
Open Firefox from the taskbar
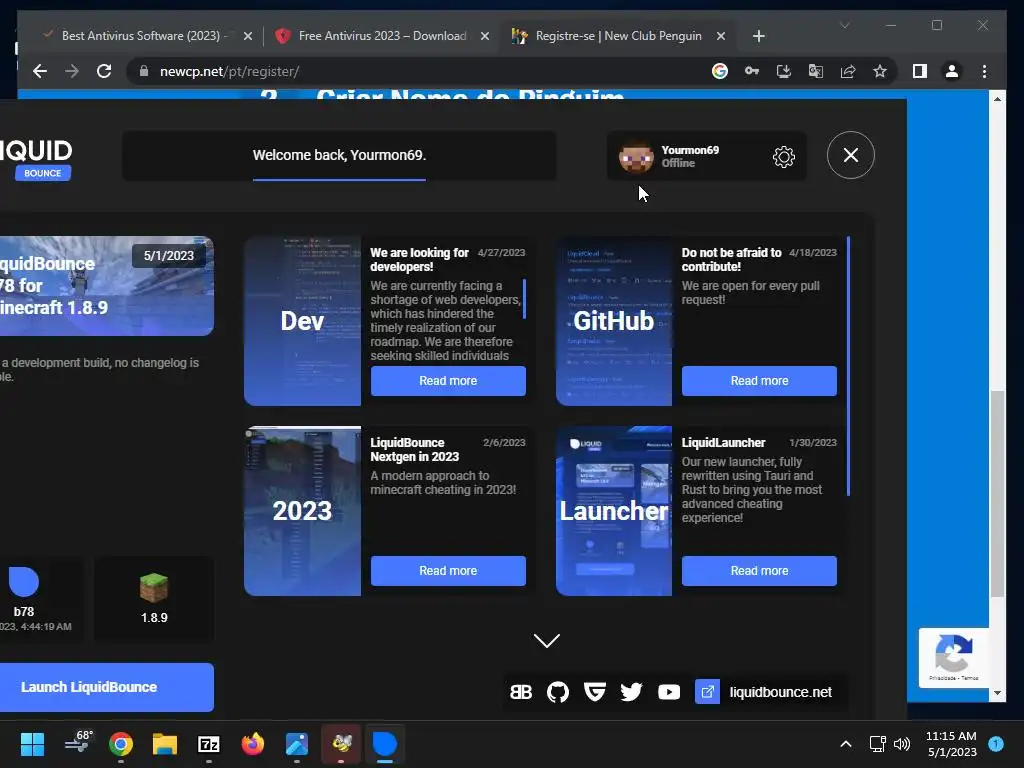coord(253,744)
